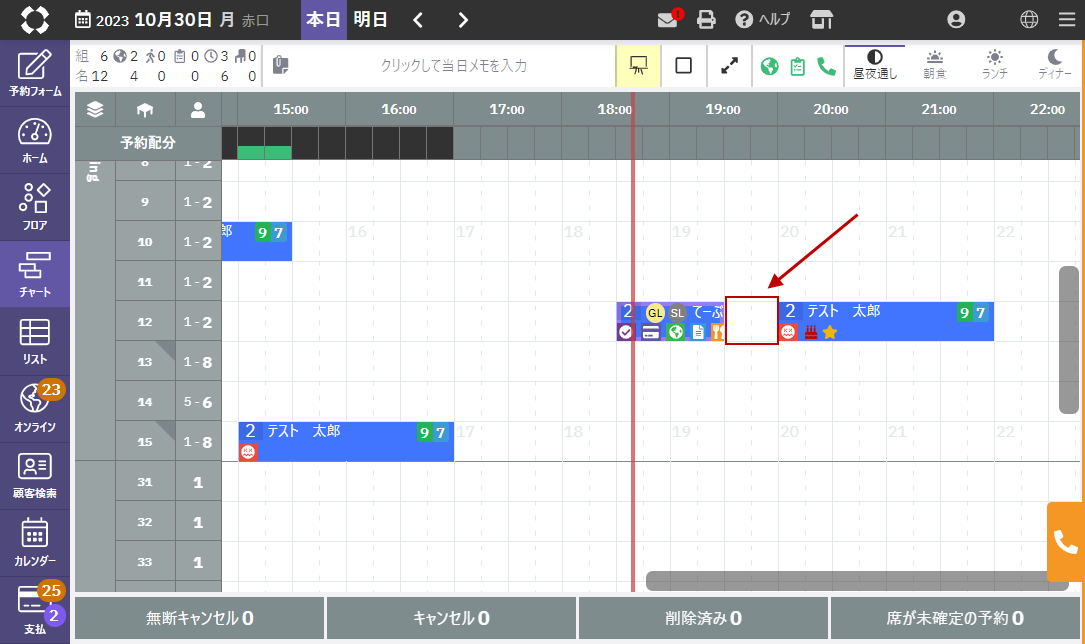Open the language globe selector
The width and height of the screenshot is (1085, 644).
(1029, 19)
